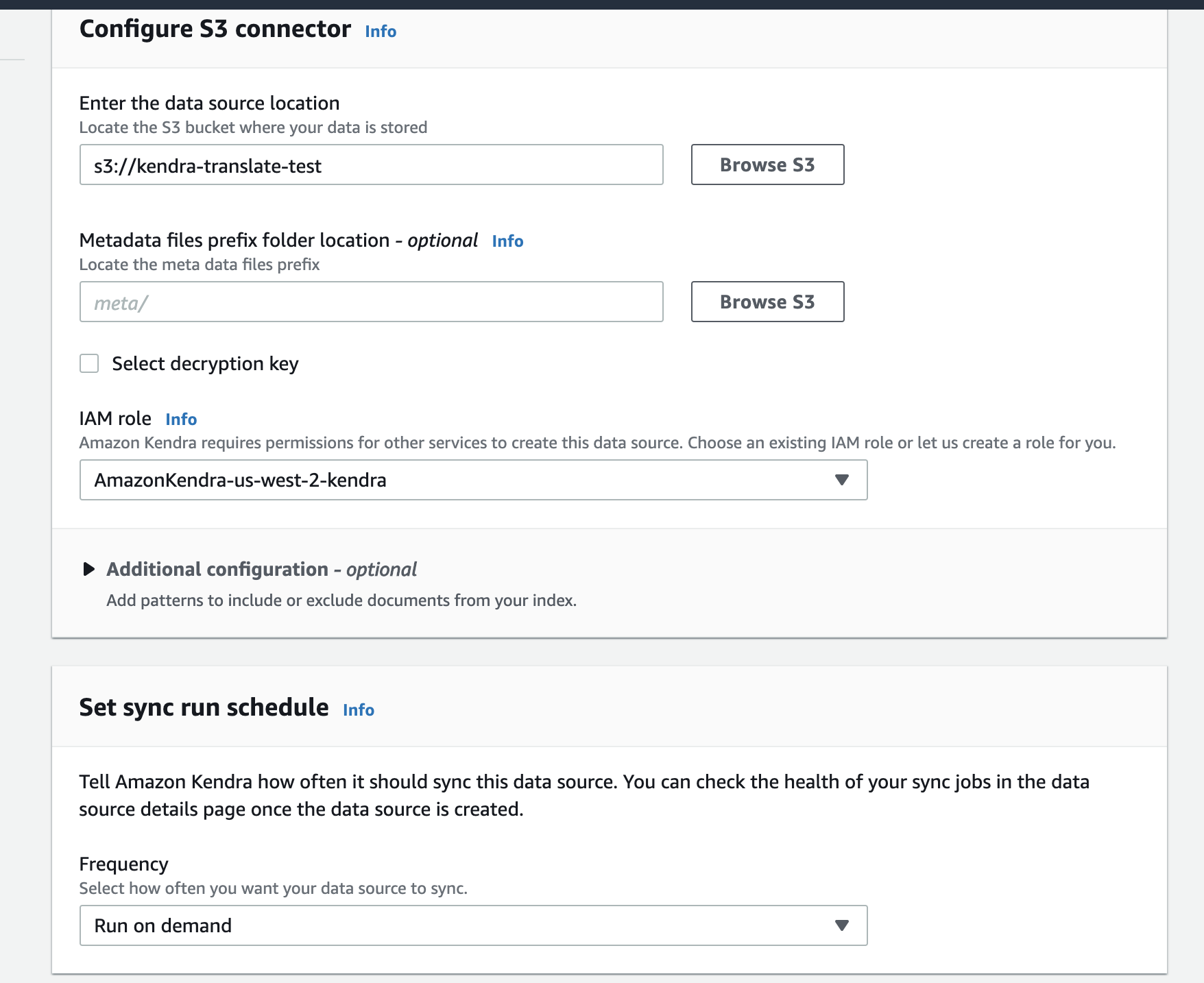Click Browse S3 for data source location
1204x983 pixels.
(767, 165)
